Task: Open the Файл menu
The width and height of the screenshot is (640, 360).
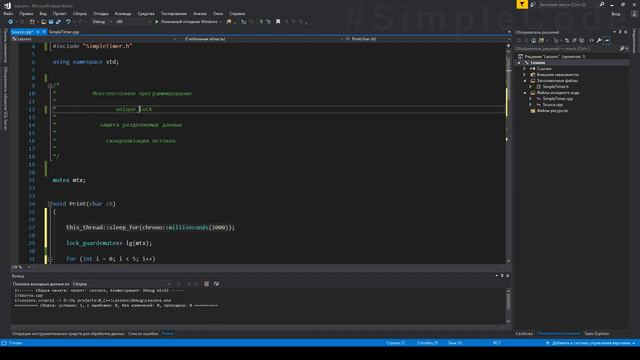Action: click(8, 13)
